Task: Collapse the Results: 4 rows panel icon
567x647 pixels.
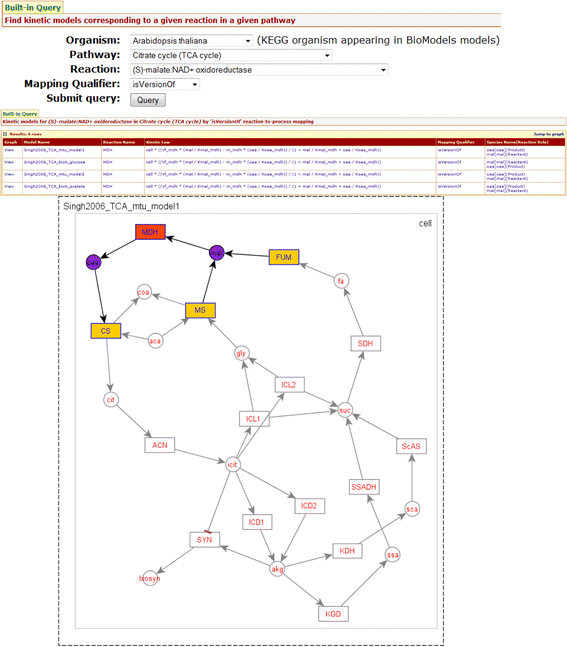Action: 5,134
